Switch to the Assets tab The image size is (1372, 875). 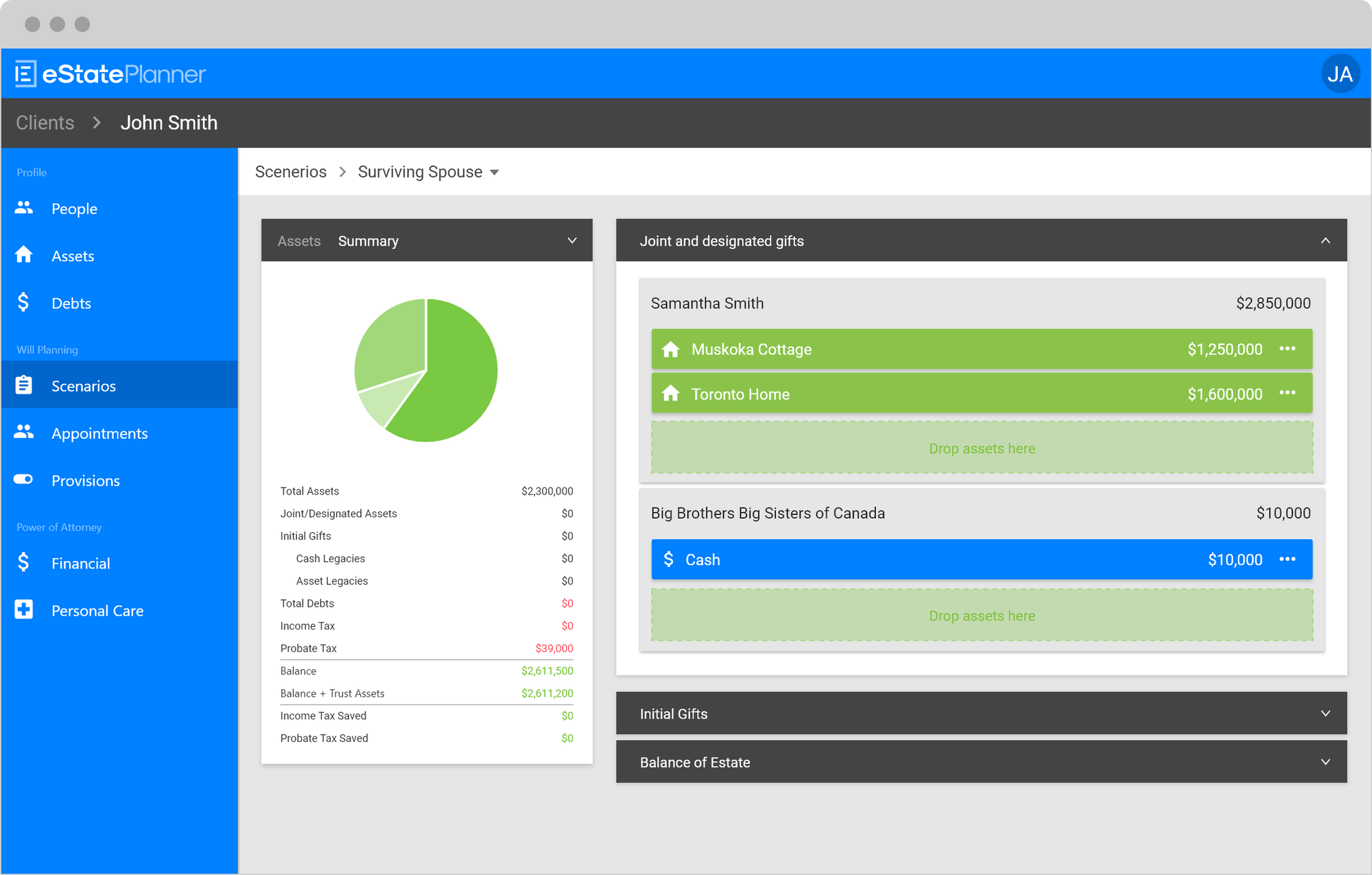coord(299,241)
